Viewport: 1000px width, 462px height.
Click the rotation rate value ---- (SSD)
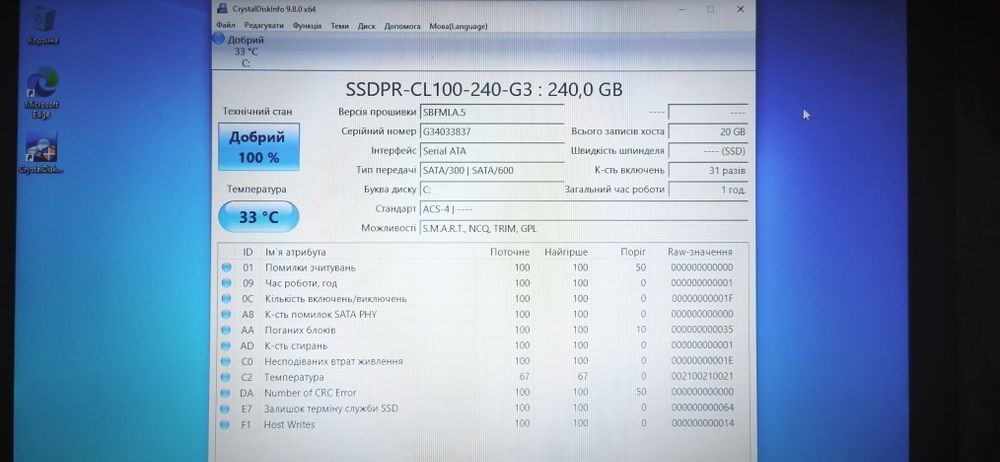point(708,151)
